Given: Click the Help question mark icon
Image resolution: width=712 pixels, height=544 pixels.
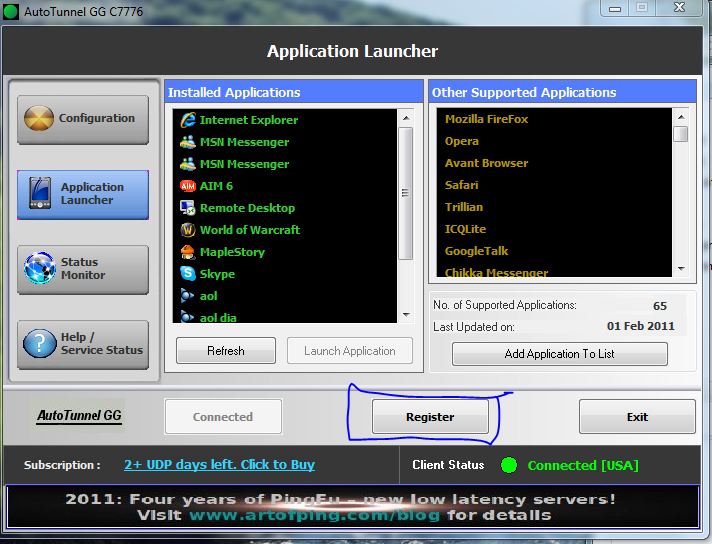Looking at the screenshot, I should point(40,343).
